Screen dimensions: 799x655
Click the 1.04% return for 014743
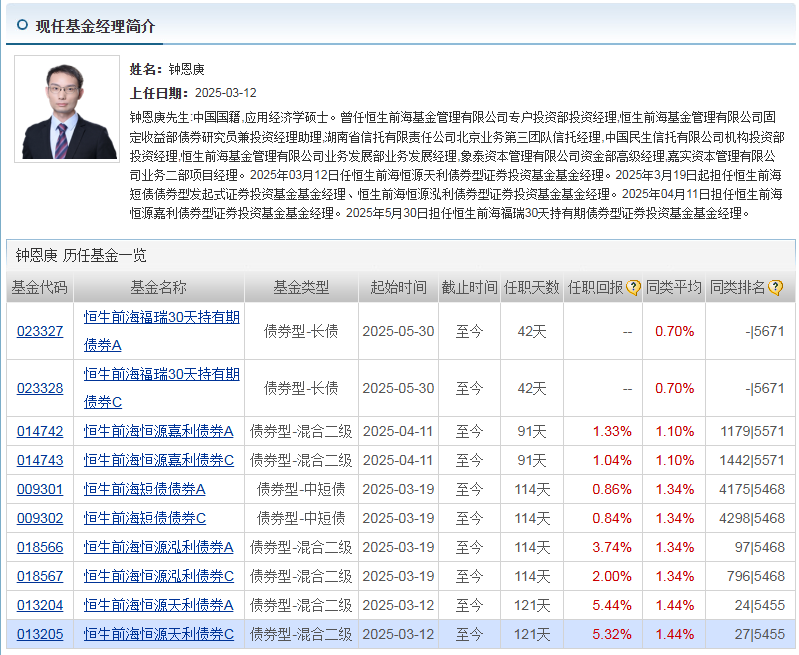[x=611, y=460]
